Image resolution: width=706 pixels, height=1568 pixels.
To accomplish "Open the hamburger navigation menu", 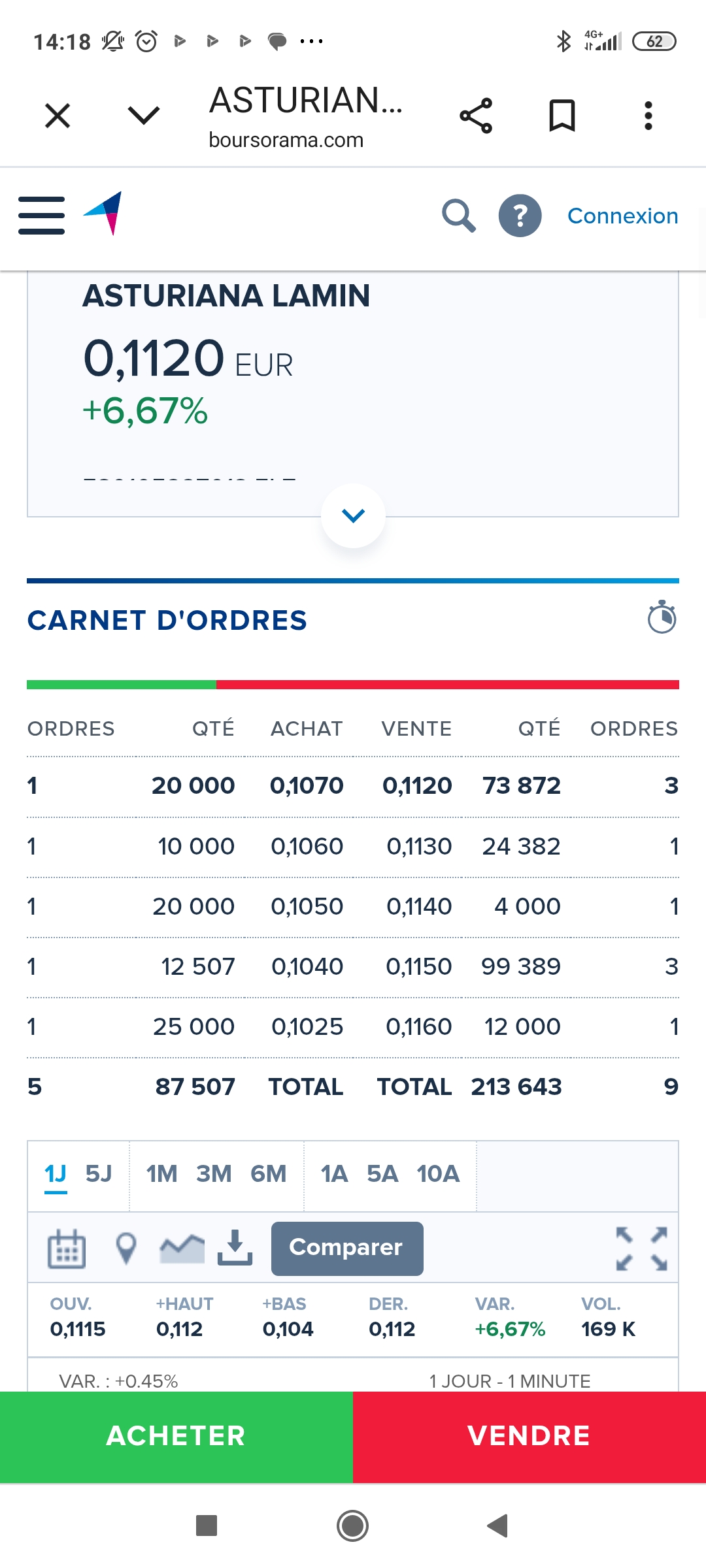I will tap(41, 215).
